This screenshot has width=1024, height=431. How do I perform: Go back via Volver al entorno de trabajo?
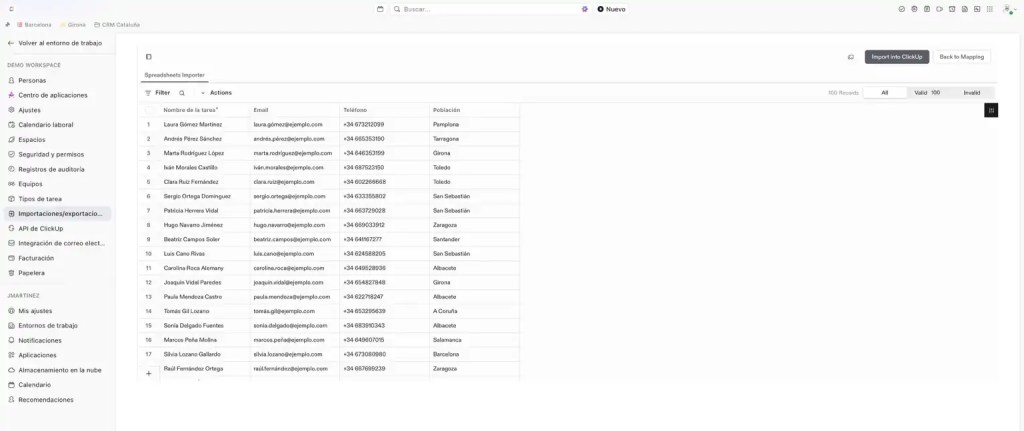(55, 43)
